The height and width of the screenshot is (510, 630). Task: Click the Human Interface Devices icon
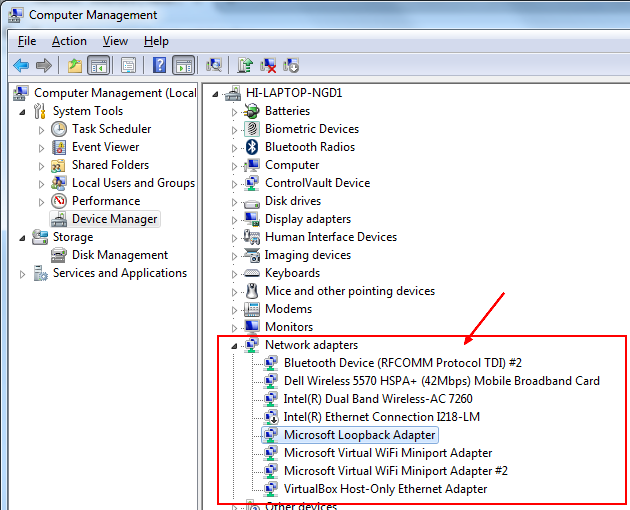tap(252, 237)
